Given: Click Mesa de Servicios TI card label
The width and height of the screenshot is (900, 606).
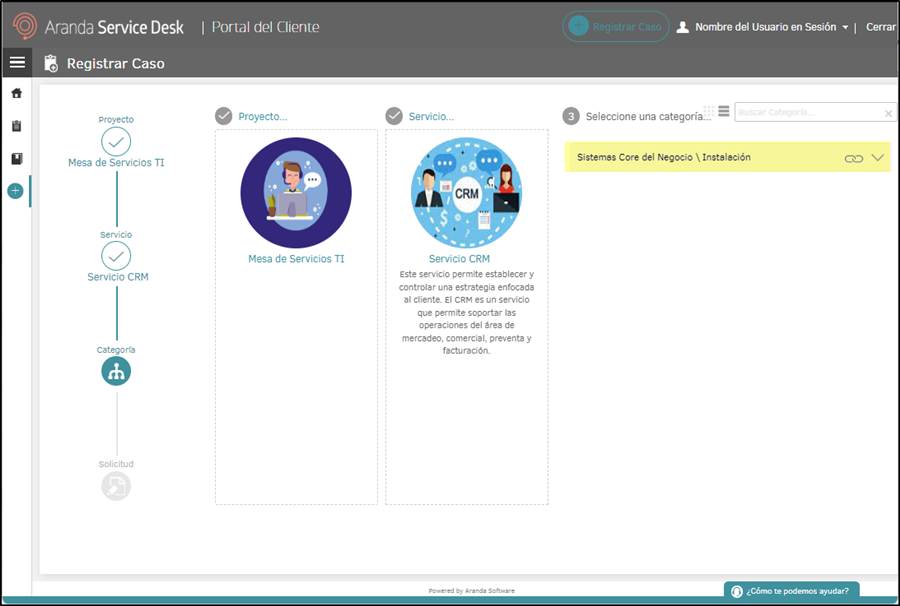Looking at the screenshot, I should pos(296,259).
